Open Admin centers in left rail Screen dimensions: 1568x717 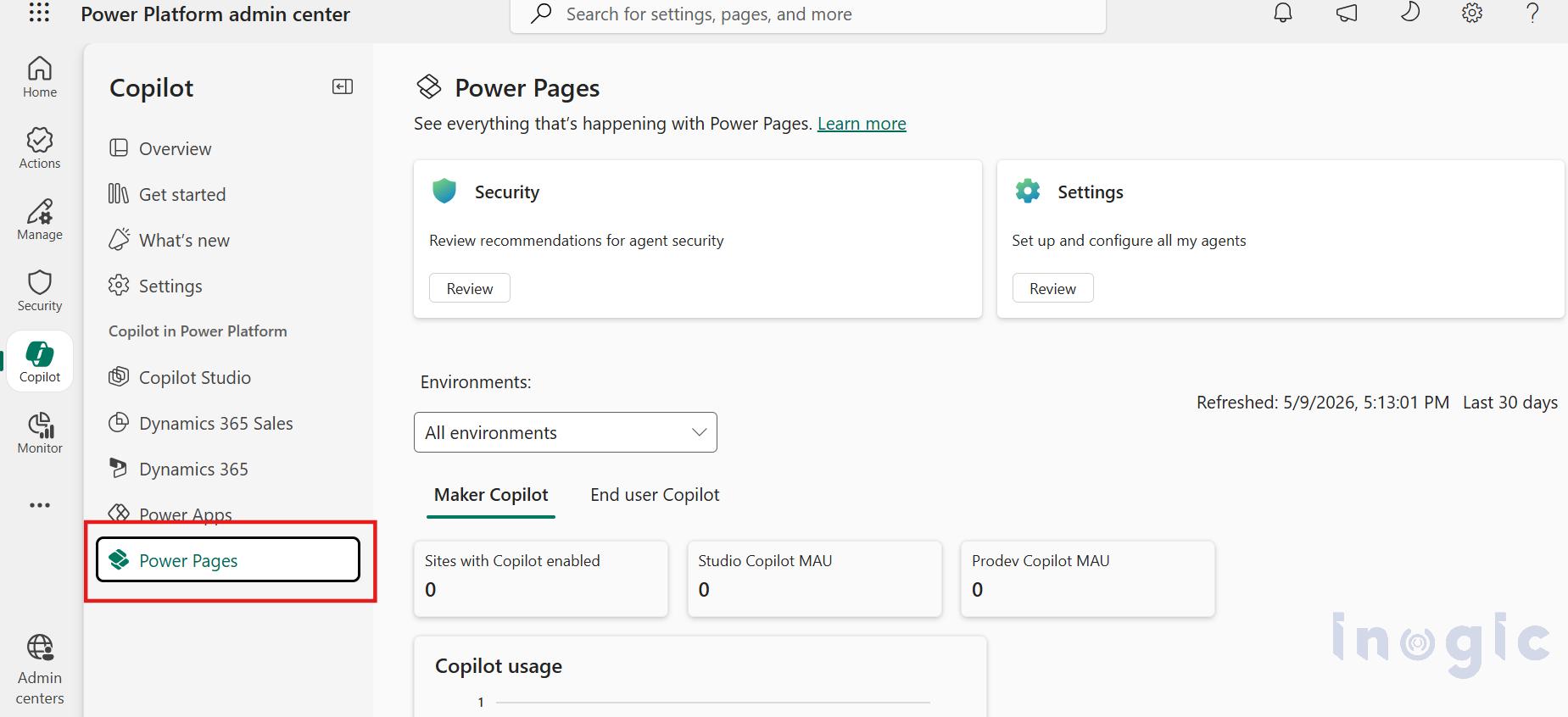(x=40, y=670)
